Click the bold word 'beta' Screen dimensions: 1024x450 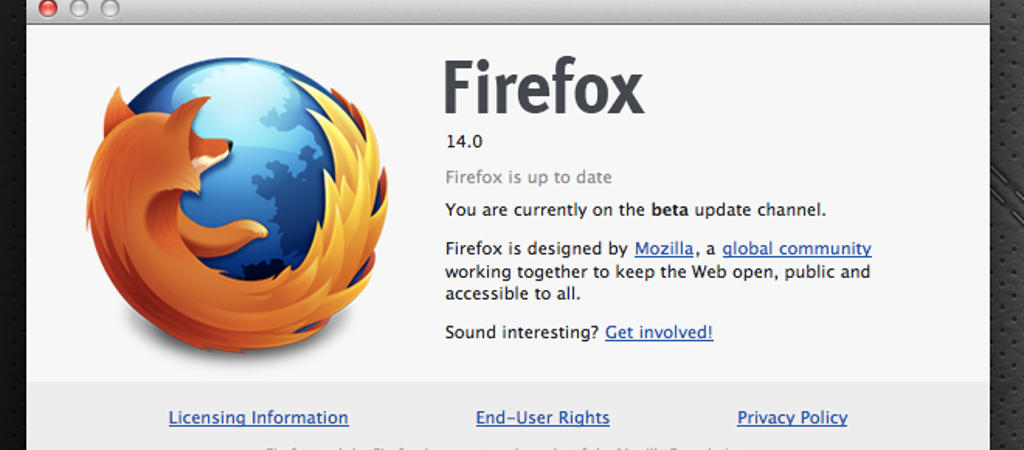tap(670, 210)
